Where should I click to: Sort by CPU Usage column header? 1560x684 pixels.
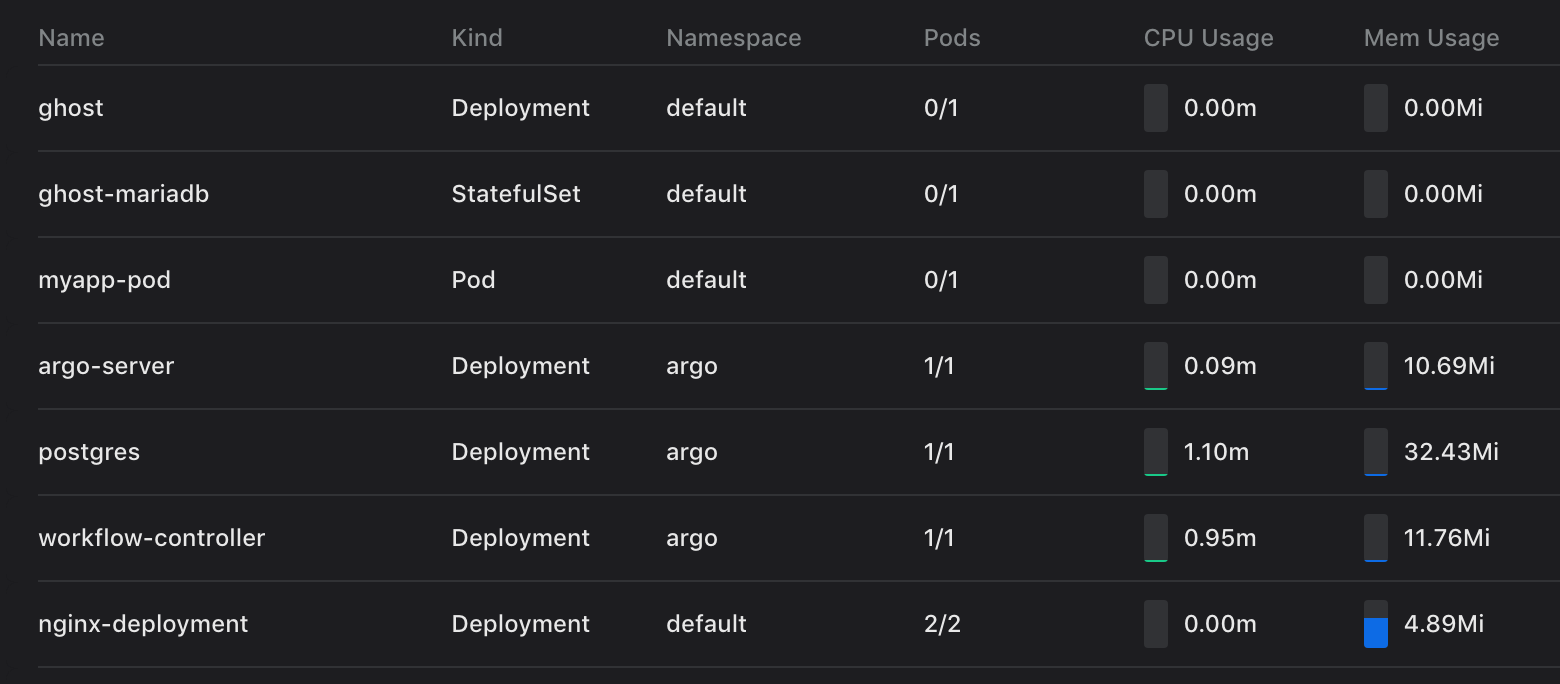[1209, 38]
